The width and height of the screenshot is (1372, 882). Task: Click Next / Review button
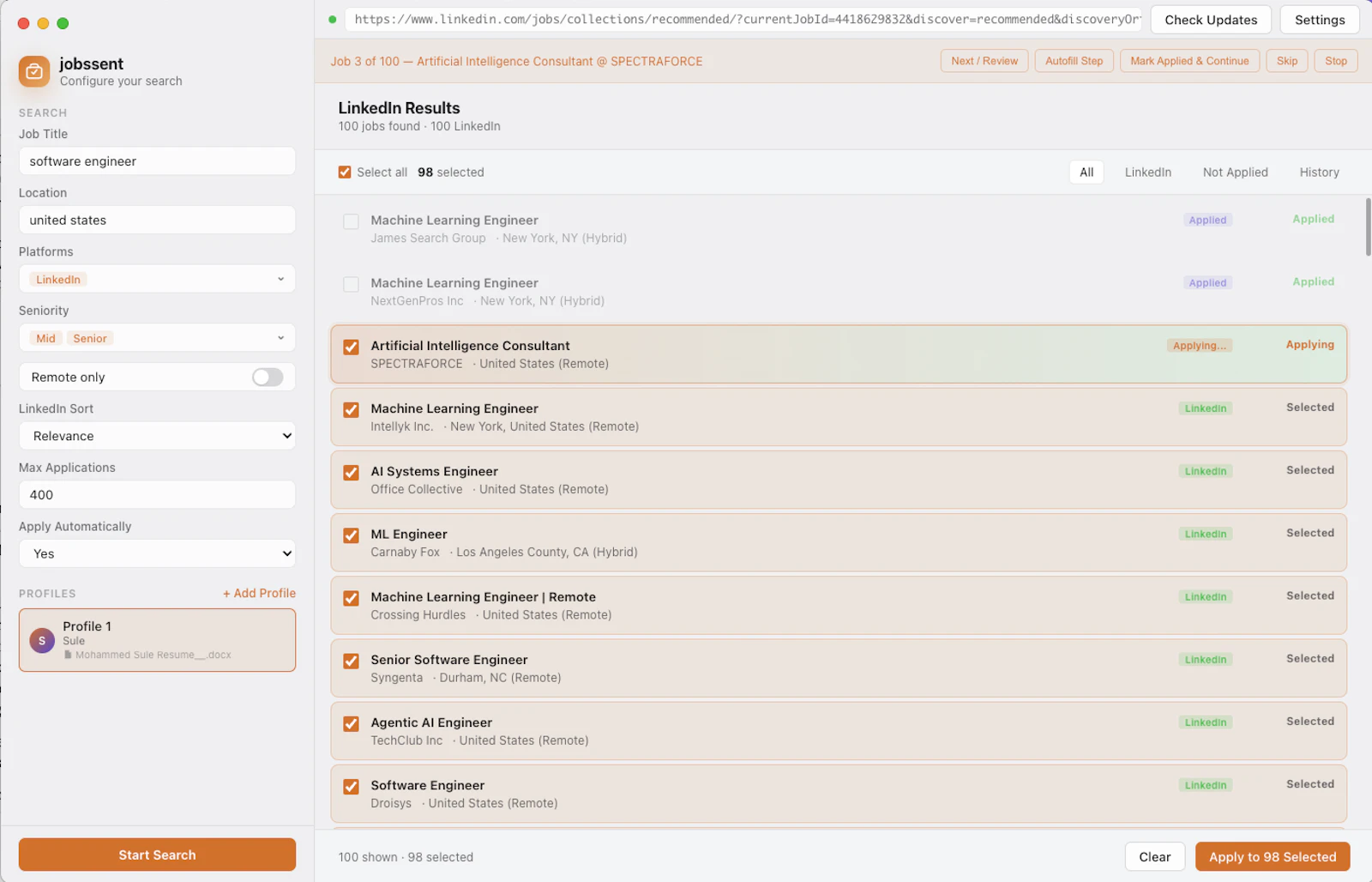coord(984,61)
